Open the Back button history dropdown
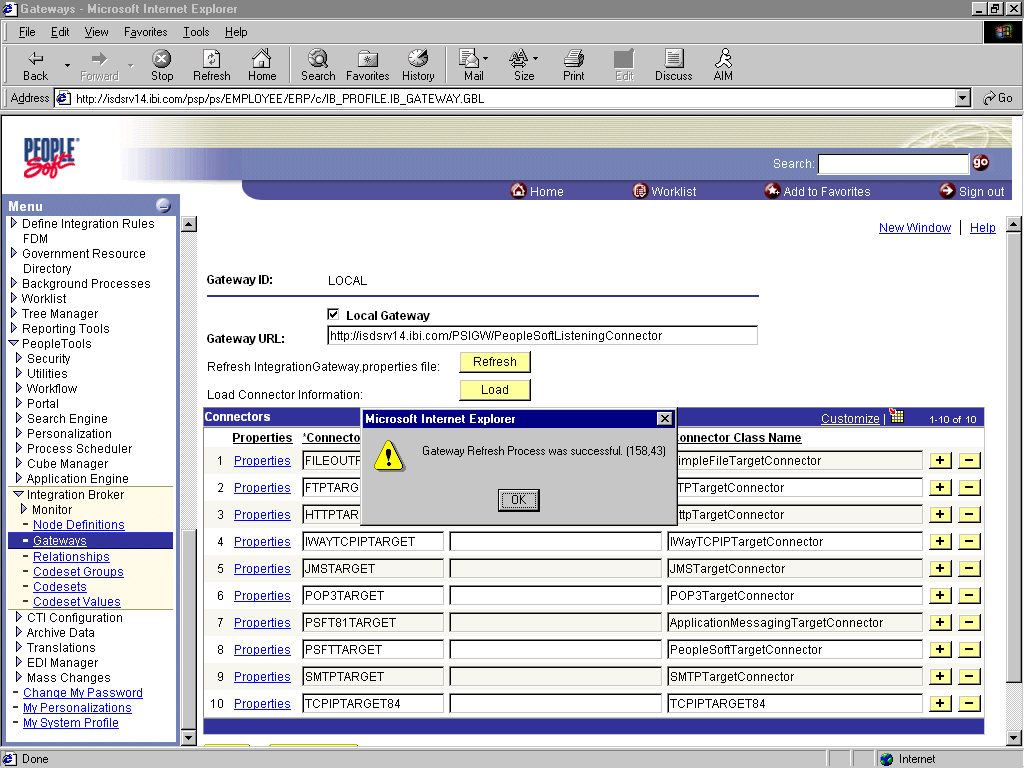Screen dimensions: 1024x768 click(67, 65)
